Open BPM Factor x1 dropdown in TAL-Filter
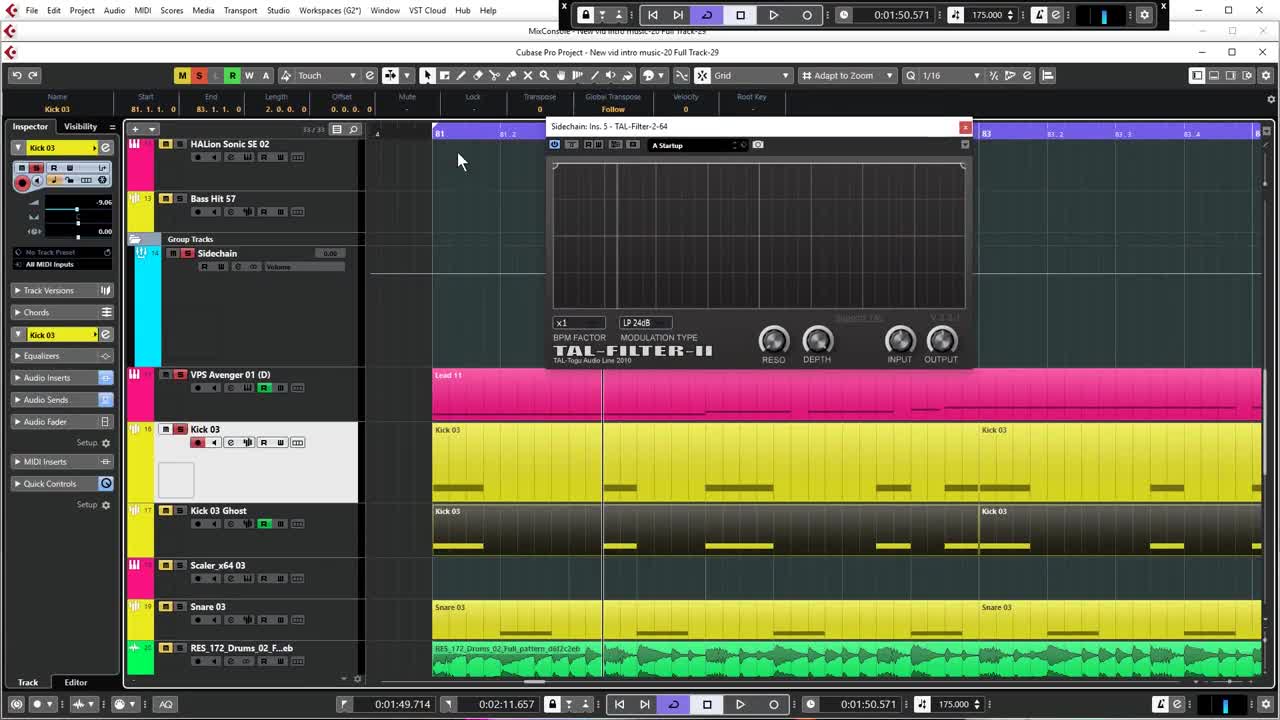Screen dimensions: 1280x720 tap(579, 322)
